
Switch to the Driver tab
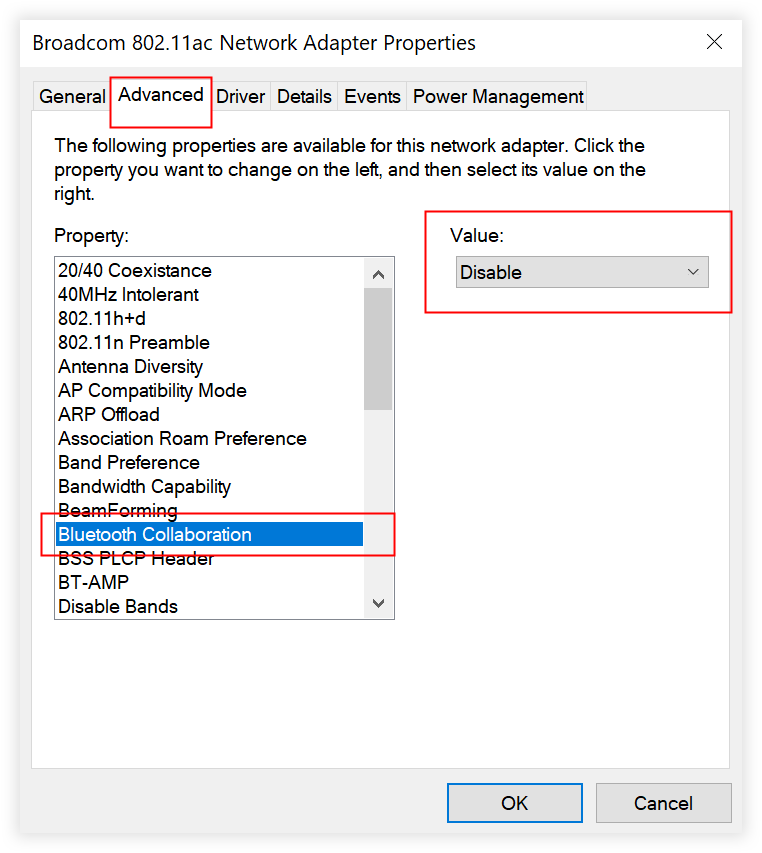(x=240, y=97)
